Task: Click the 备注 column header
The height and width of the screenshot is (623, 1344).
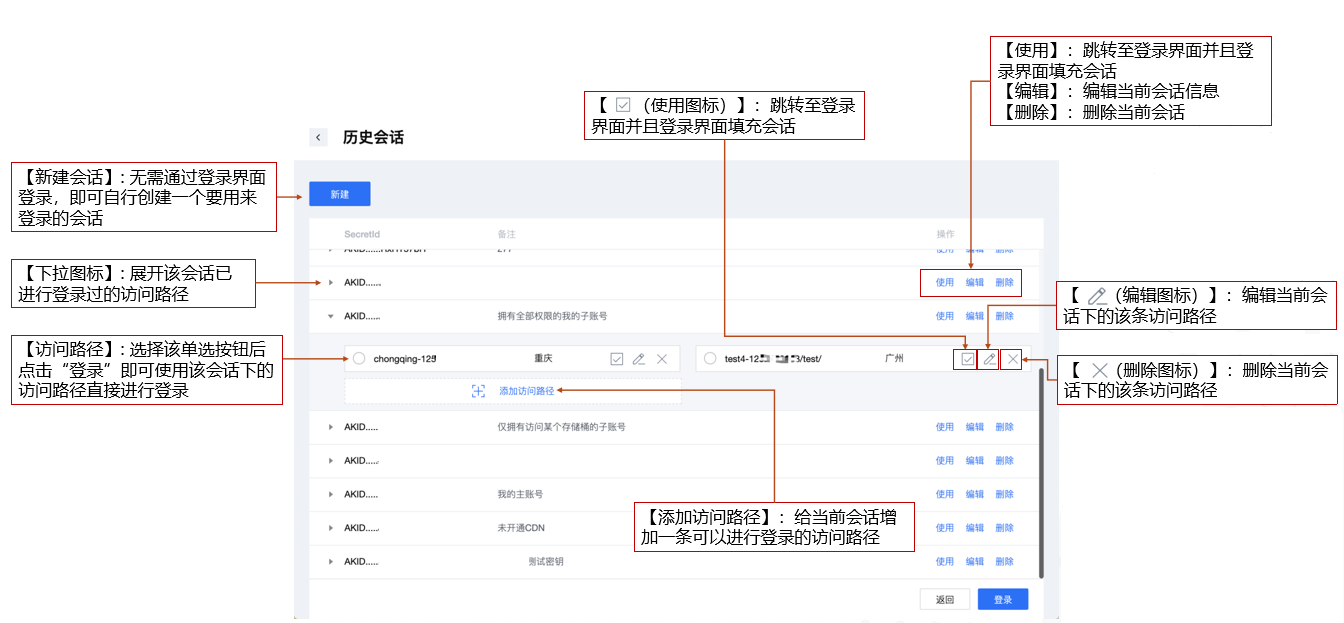Action: pyautogui.click(x=506, y=234)
